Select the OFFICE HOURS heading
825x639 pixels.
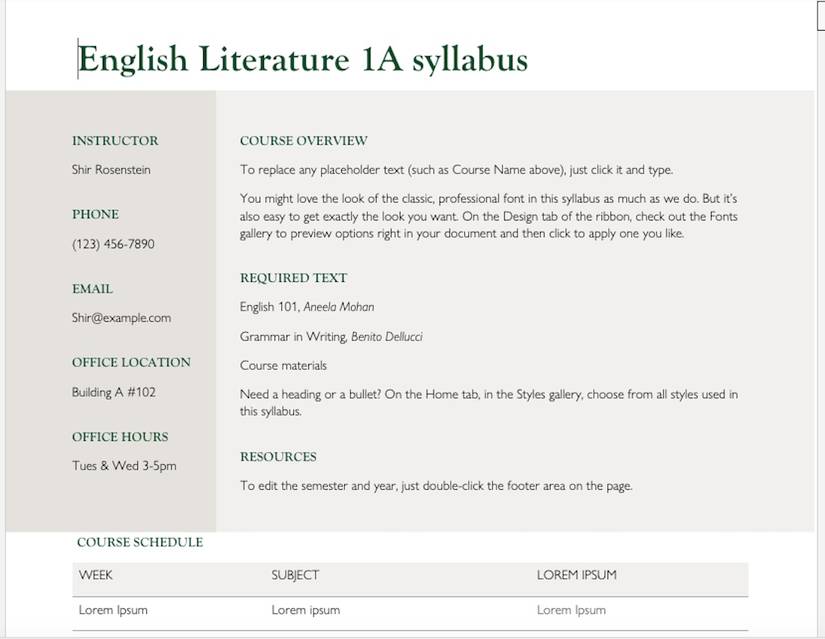pos(120,437)
